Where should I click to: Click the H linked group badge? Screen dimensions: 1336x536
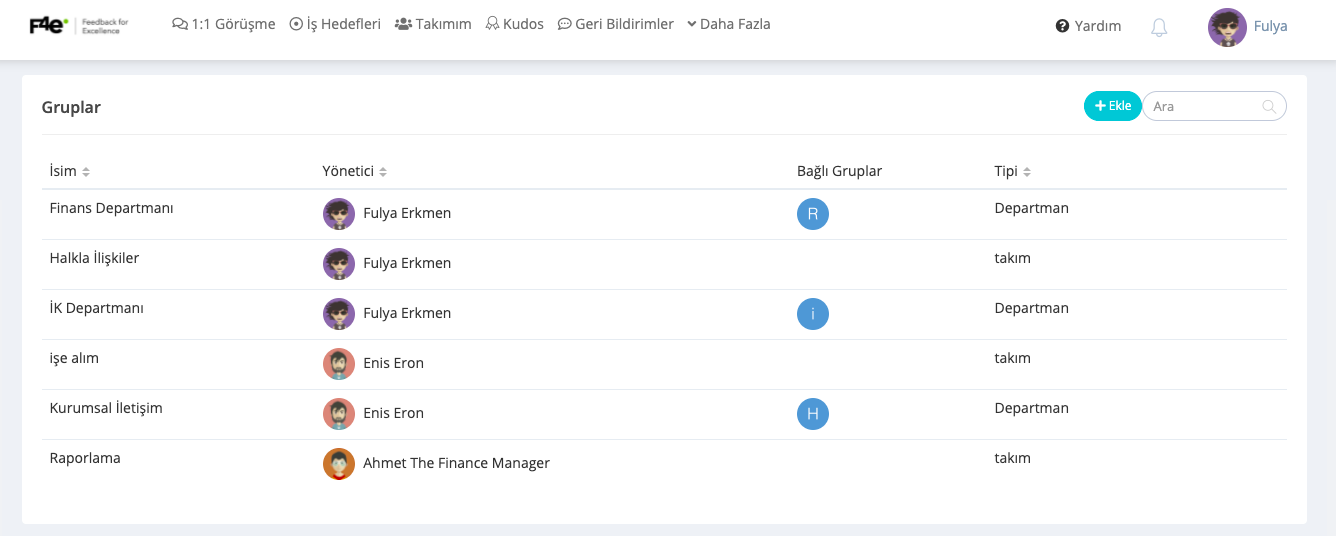coord(813,414)
